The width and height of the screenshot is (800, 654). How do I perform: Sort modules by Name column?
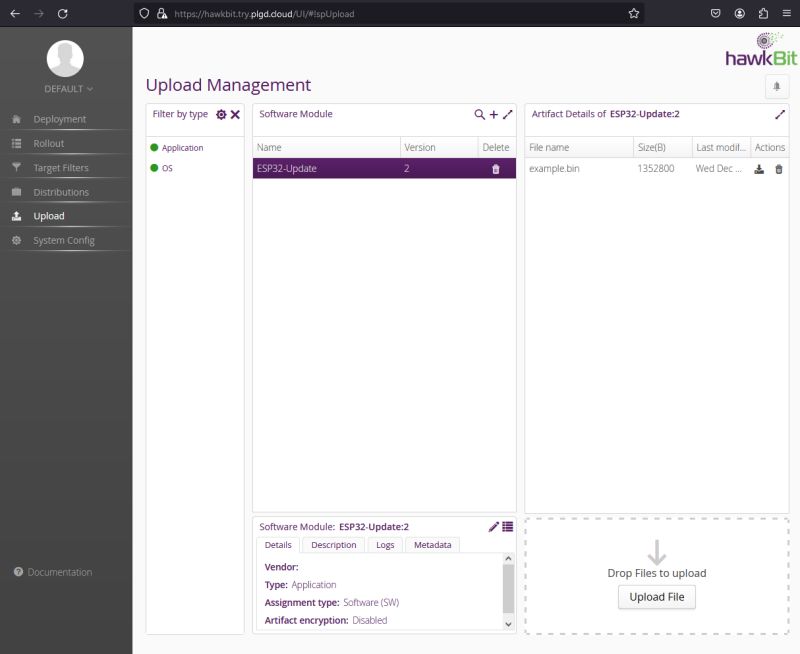click(327, 147)
